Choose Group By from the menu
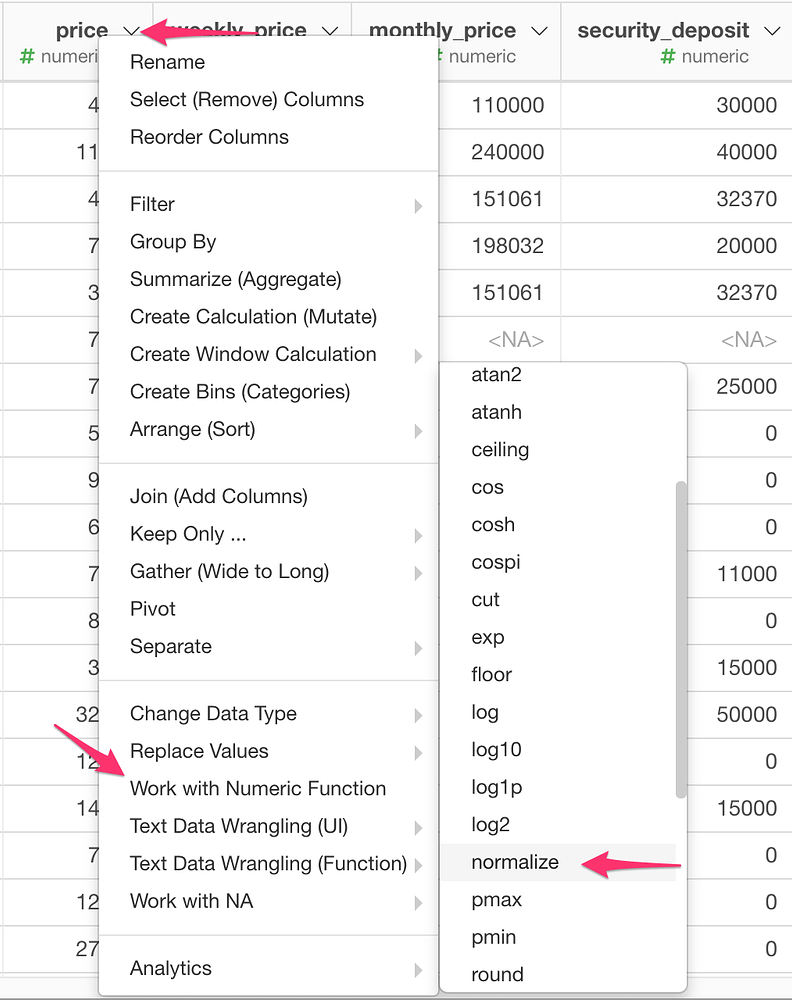The width and height of the screenshot is (792, 1000). 172,241
